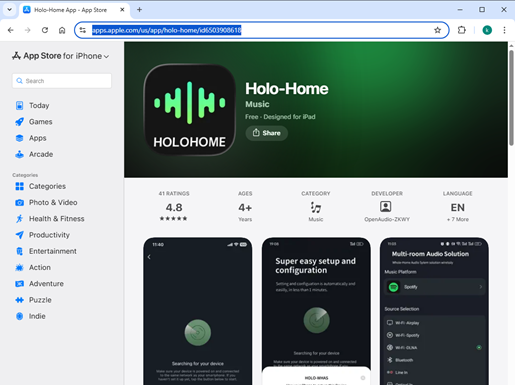Click the Arcade joystick icon
Screen dimensions: 515x385
pos(20,154)
